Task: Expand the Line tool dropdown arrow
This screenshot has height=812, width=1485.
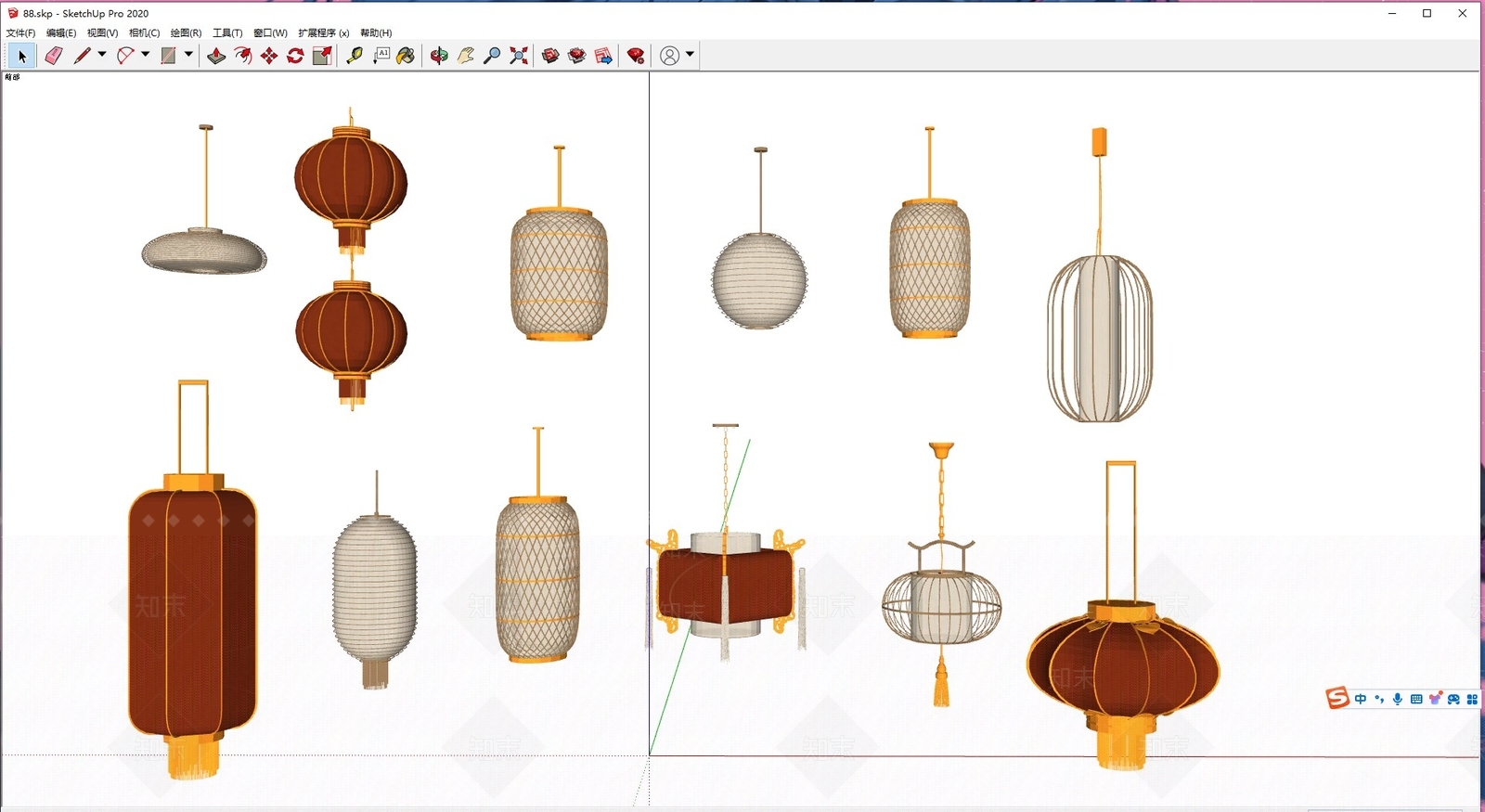Action: pyautogui.click(x=102, y=55)
